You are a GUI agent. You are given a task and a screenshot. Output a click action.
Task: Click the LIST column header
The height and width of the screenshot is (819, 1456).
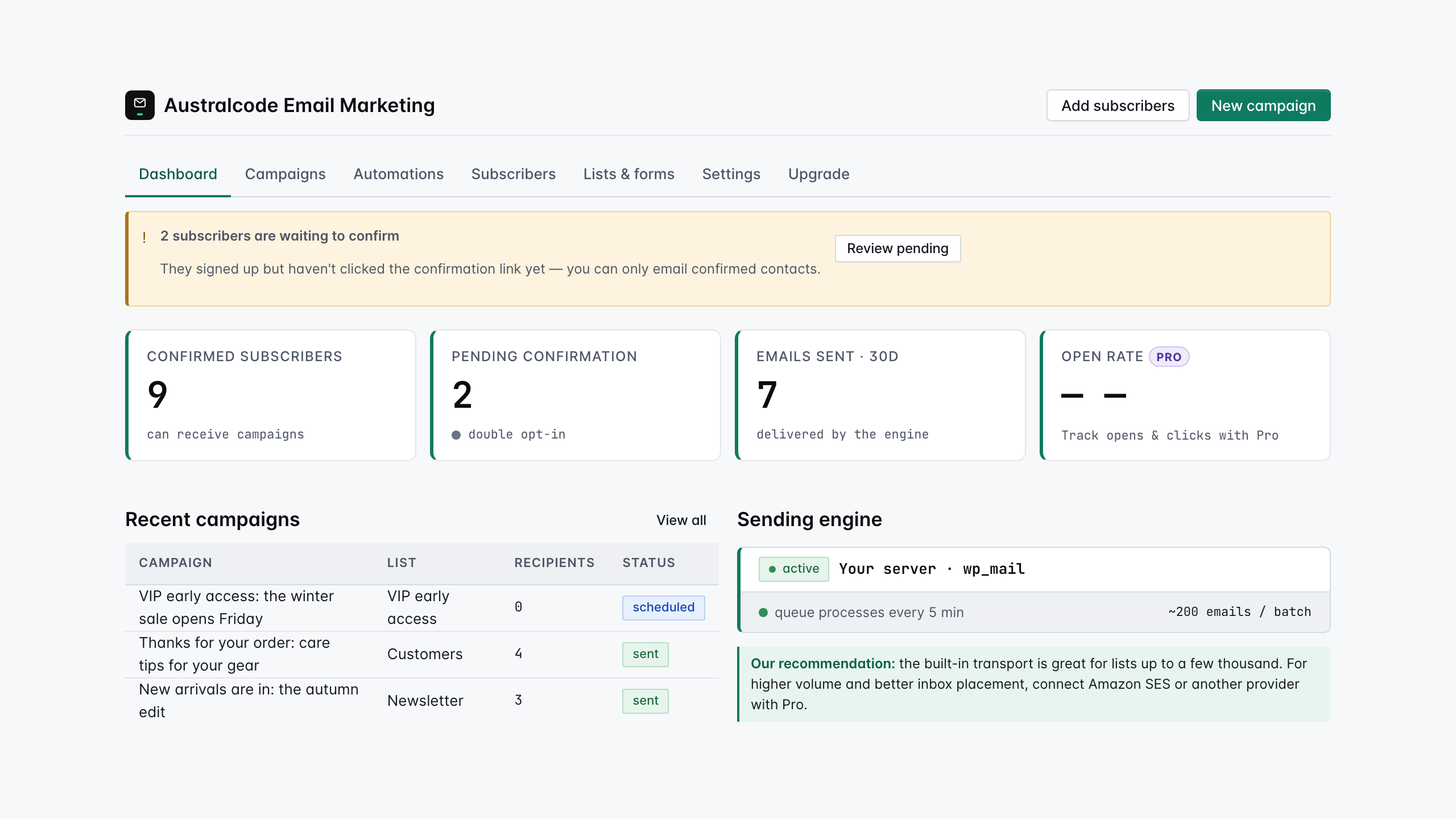[402, 562]
